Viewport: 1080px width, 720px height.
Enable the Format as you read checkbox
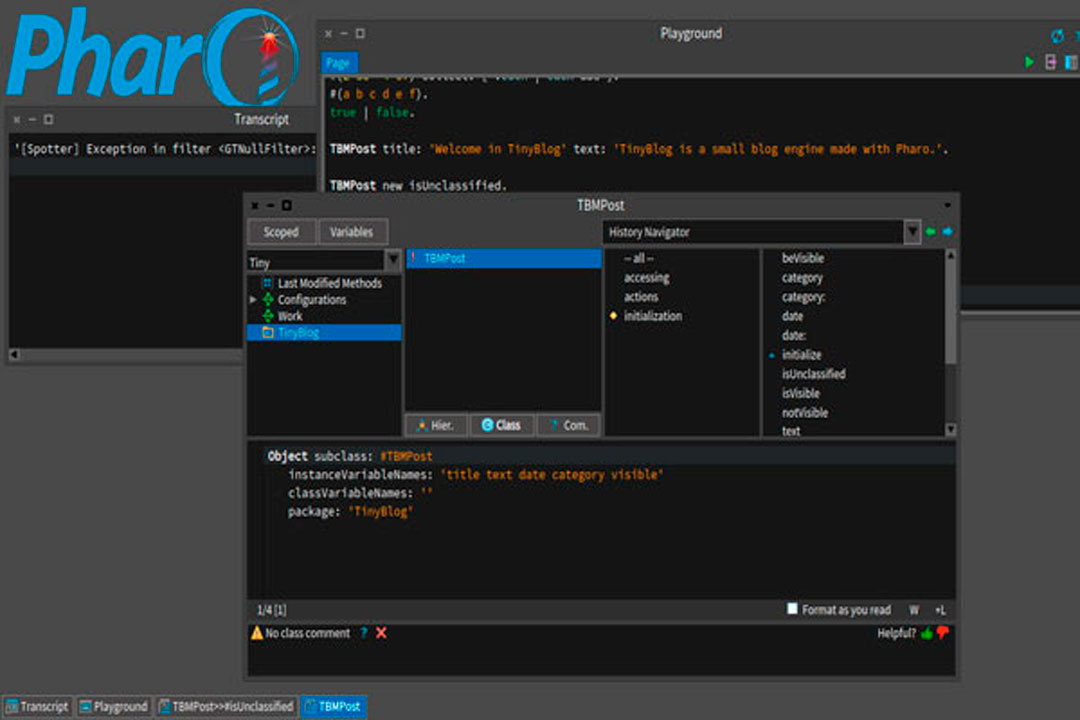point(792,609)
